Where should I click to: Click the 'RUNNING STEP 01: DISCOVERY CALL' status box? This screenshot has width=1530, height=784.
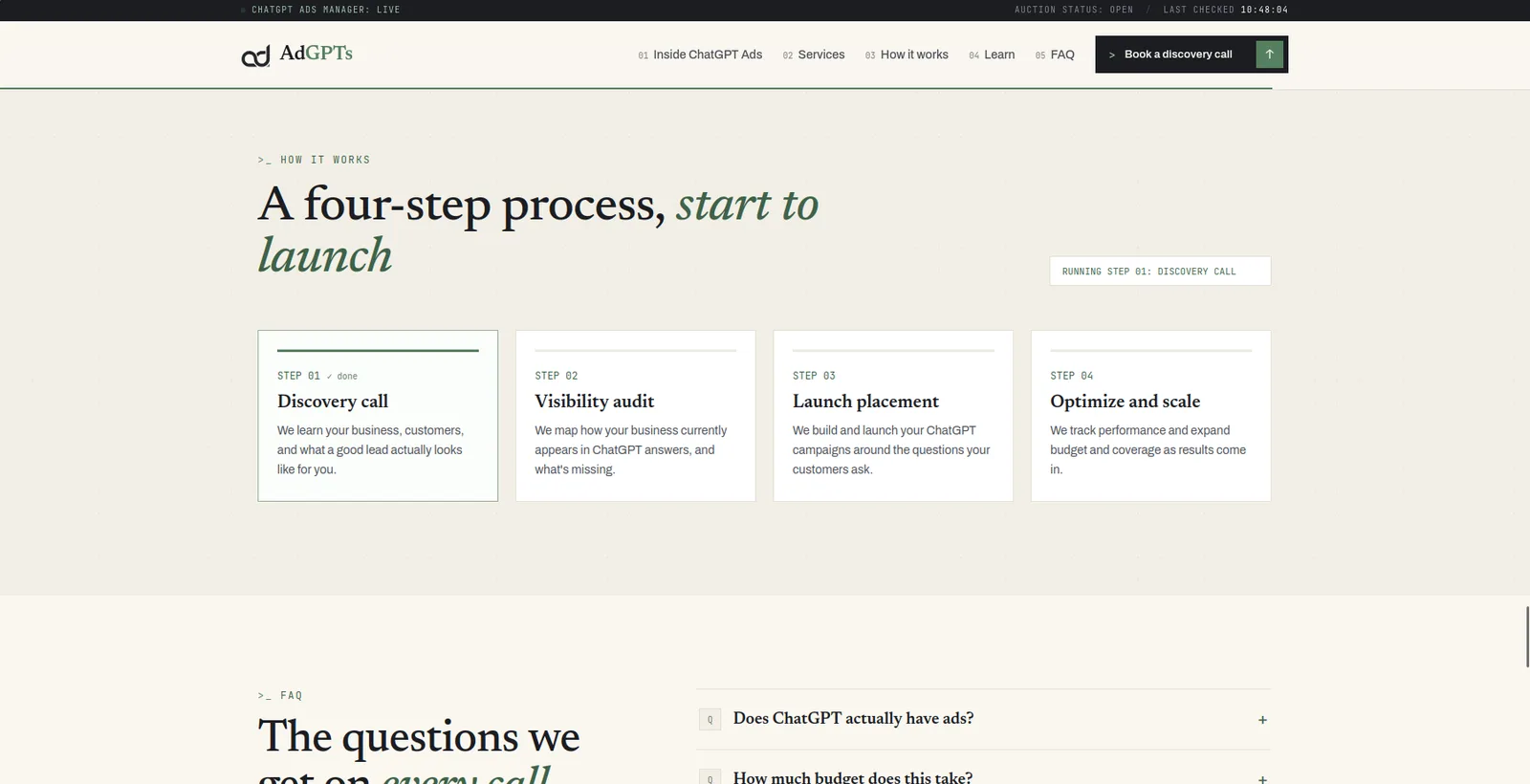click(1160, 271)
